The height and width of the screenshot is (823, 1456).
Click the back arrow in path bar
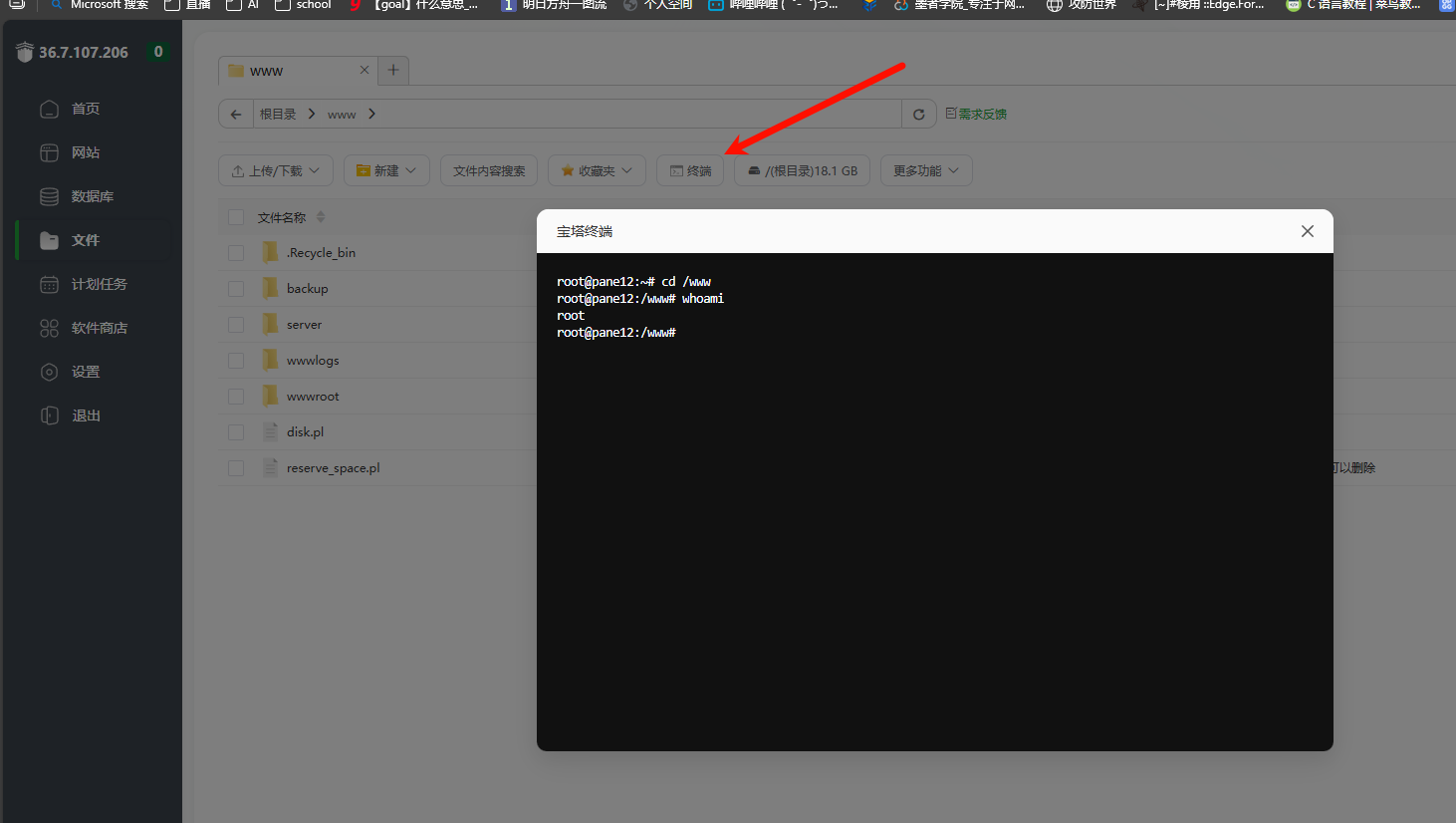pos(236,115)
